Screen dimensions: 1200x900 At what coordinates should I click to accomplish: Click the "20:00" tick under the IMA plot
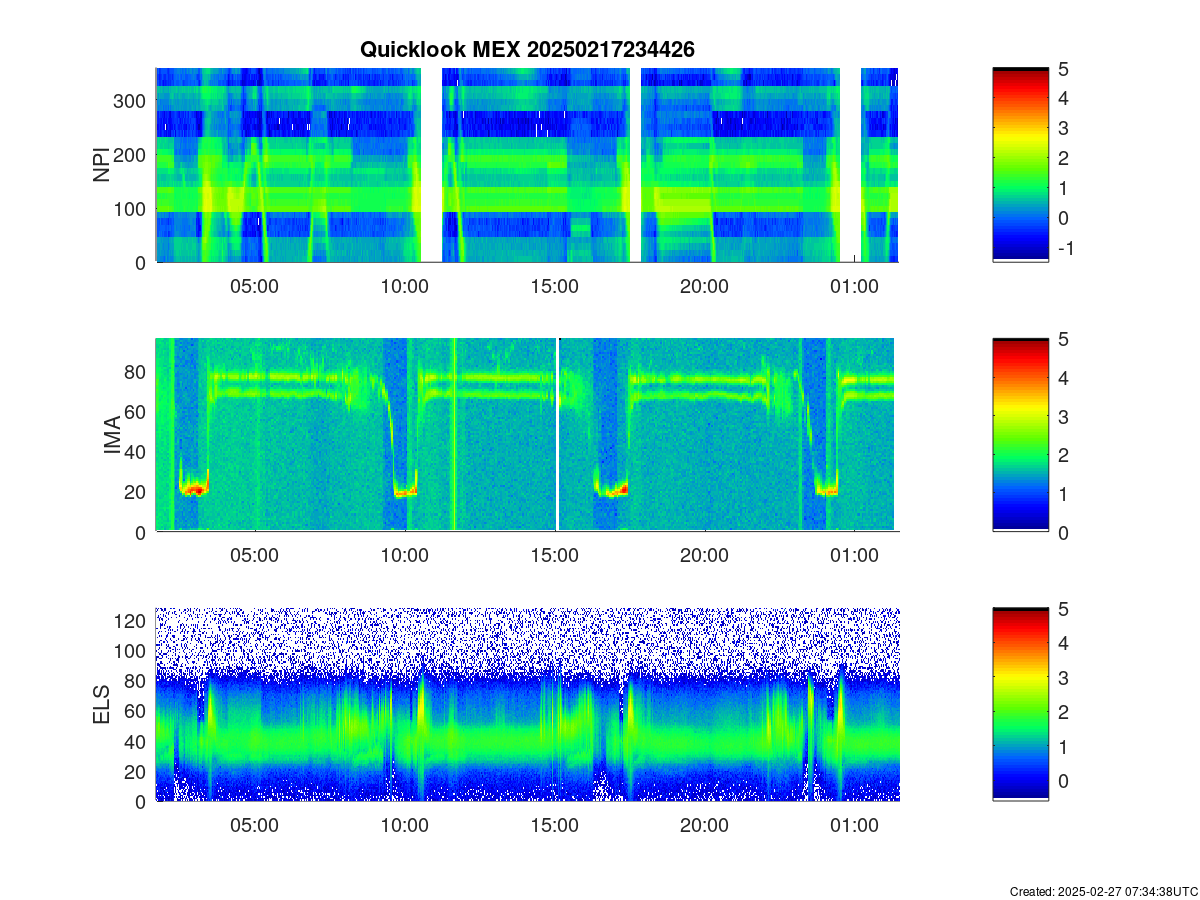coord(704,556)
